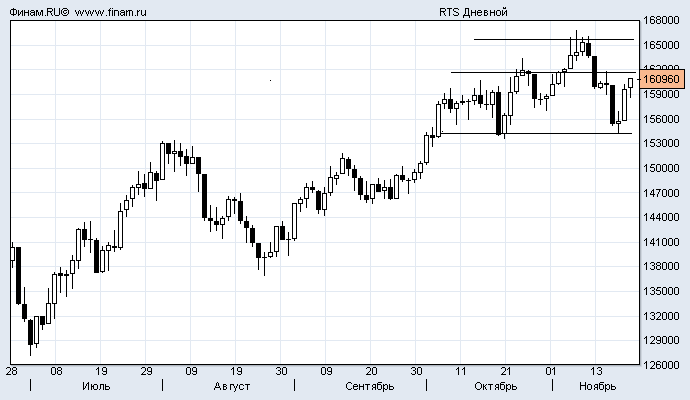
Task: Select the 147000 price axis label
Action: click(661, 193)
